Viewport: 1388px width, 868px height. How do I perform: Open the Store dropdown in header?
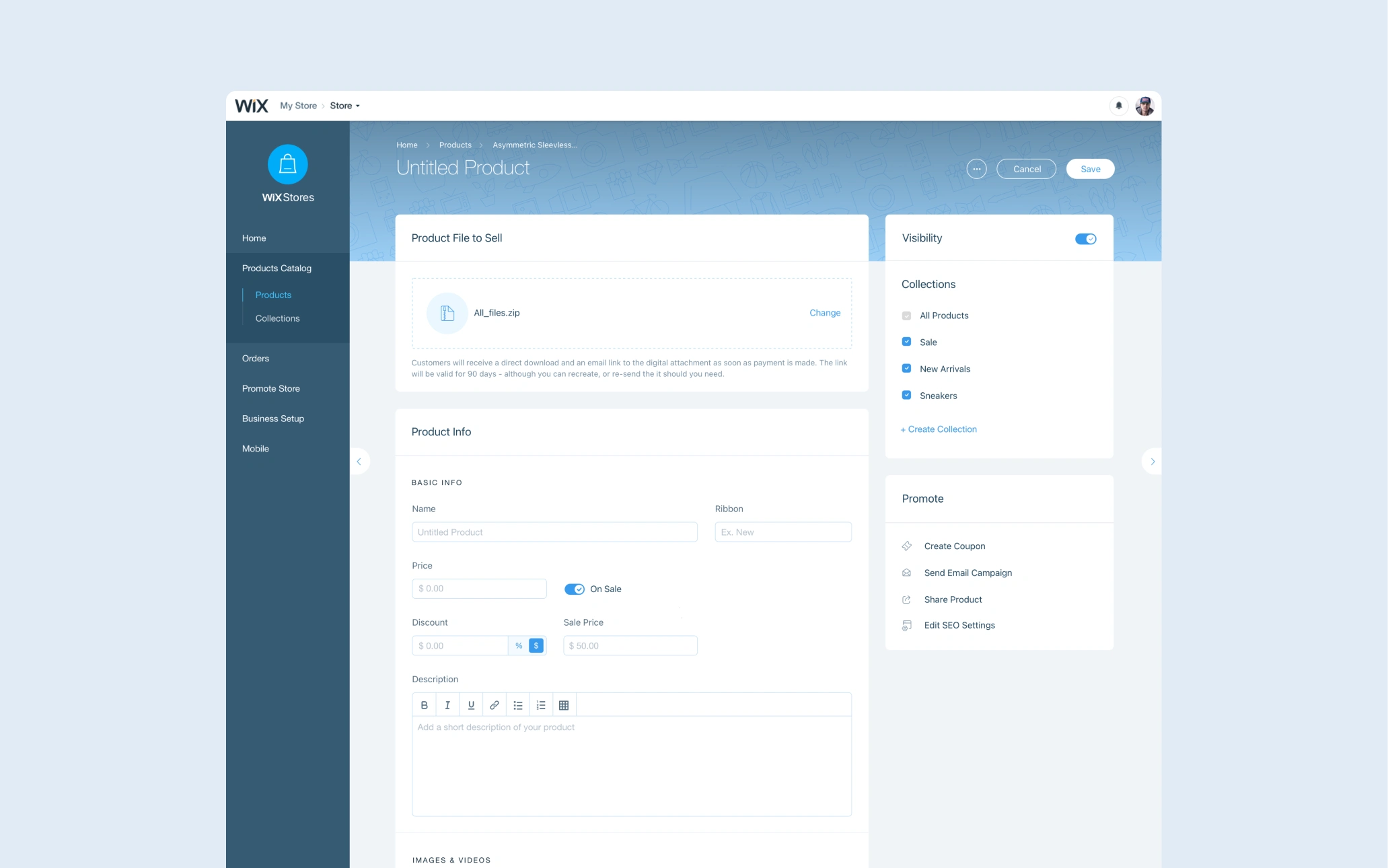[344, 106]
